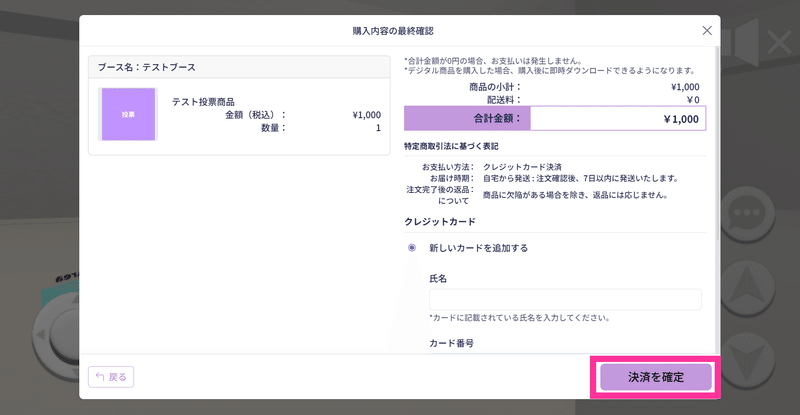This screenshot has height=415, width=800.
Task: Click the カード番号 label
Action: (x=452, y=344)
